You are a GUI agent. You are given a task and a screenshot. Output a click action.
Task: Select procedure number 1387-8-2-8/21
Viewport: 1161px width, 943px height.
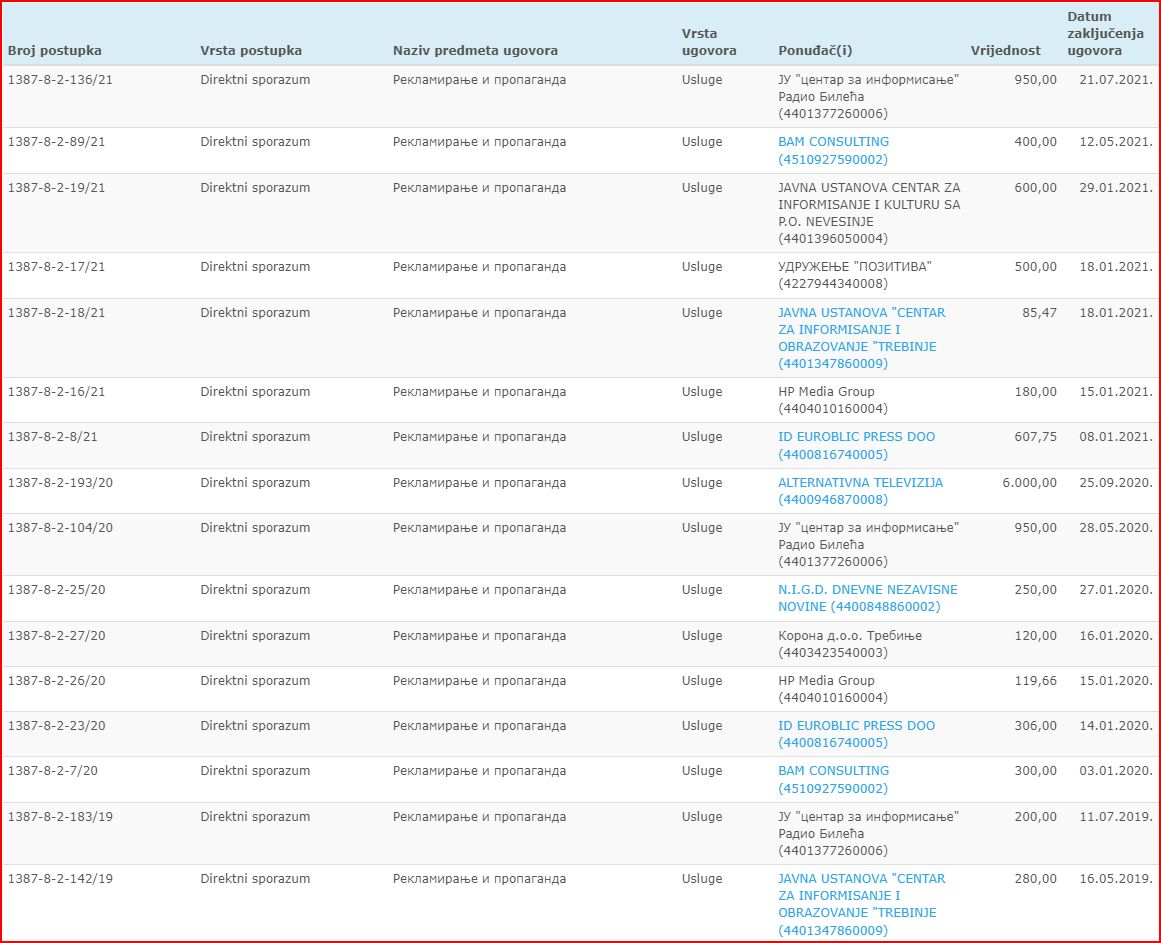click(x=53, y=437)
